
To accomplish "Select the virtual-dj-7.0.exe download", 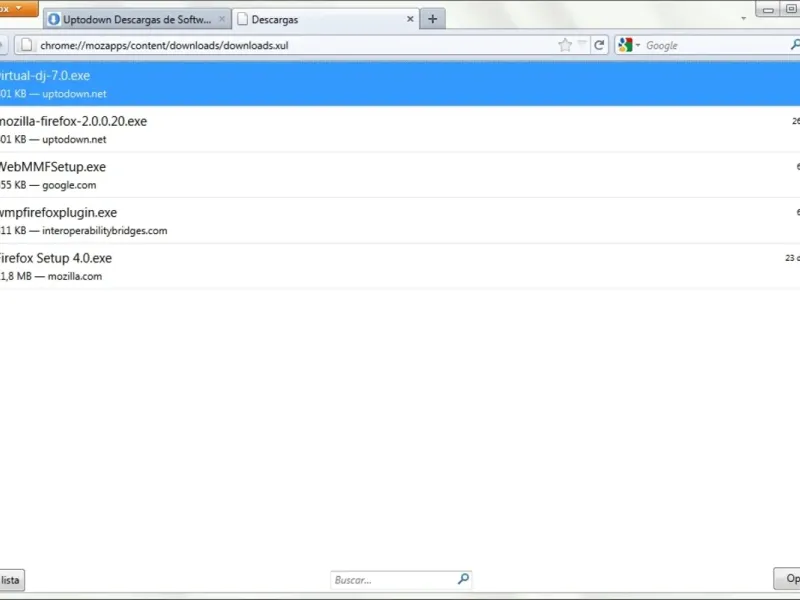I will click(x=400, y=84).
